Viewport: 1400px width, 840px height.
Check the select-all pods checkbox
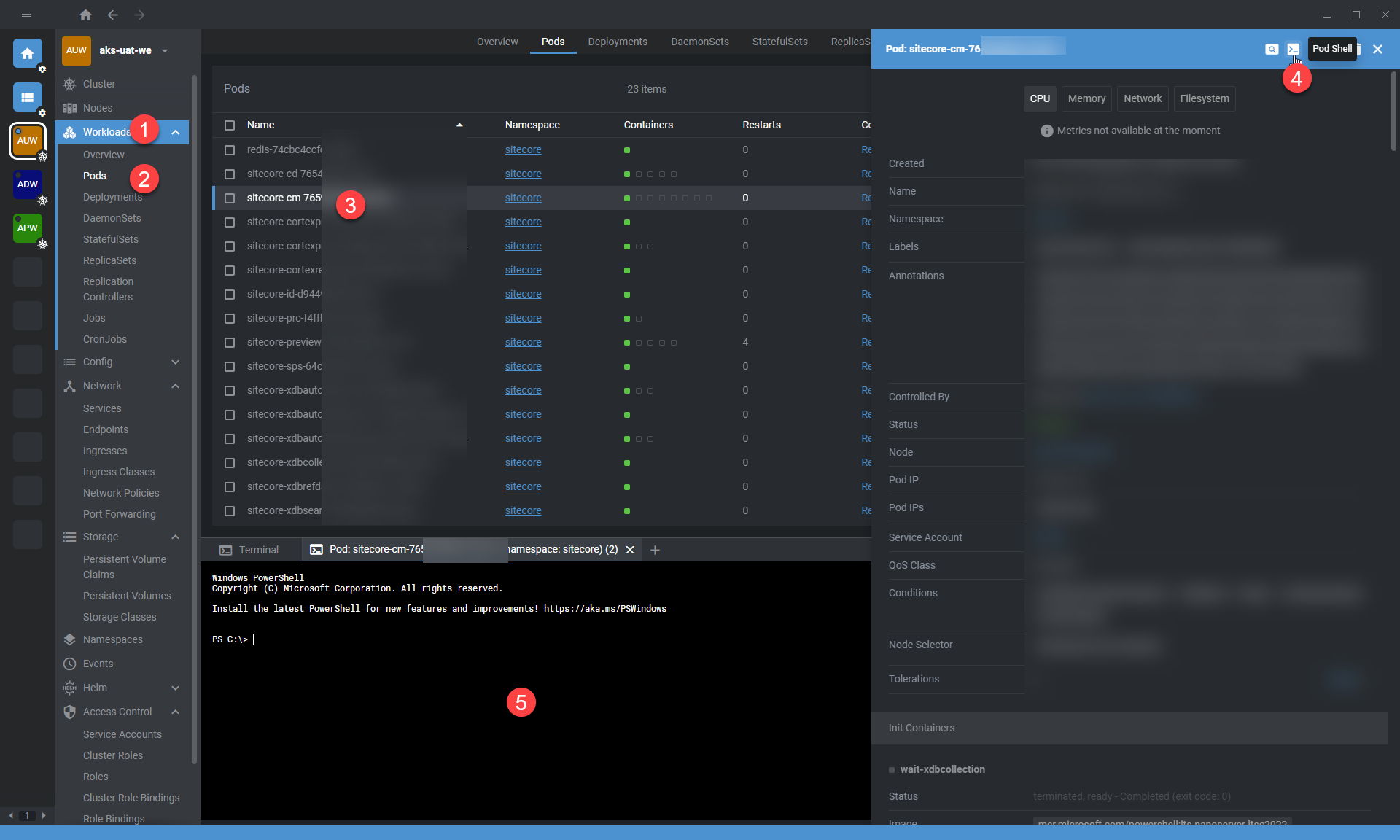click(230, 125)
